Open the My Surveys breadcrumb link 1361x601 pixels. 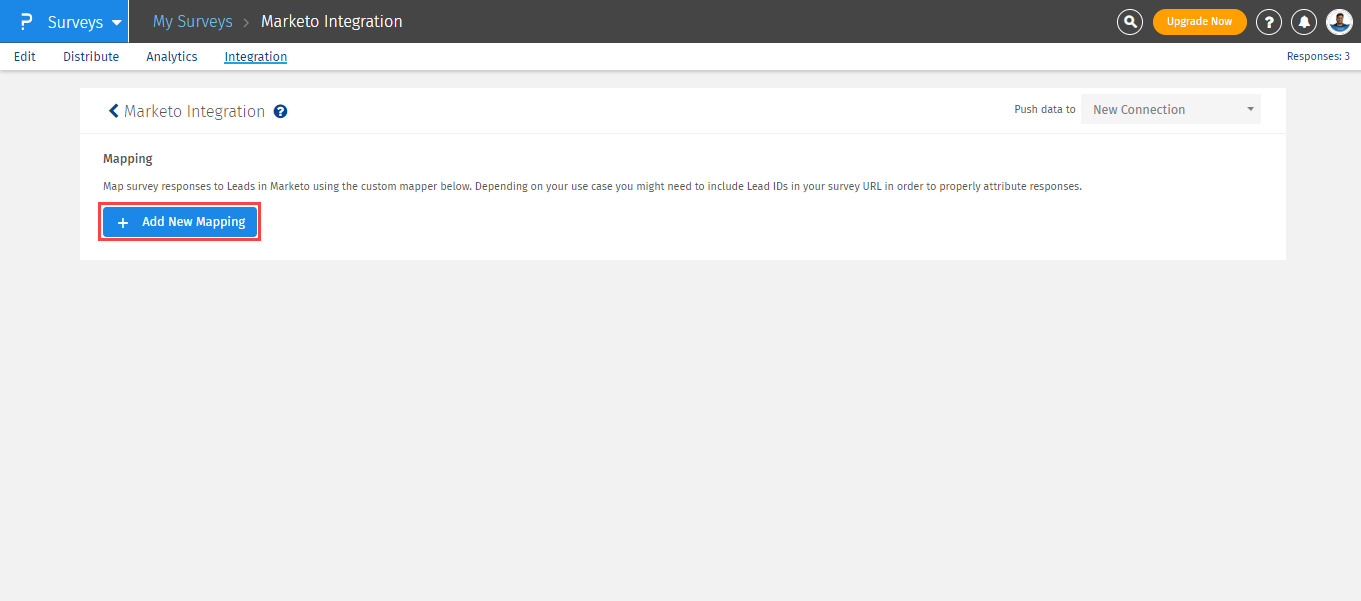193,21
